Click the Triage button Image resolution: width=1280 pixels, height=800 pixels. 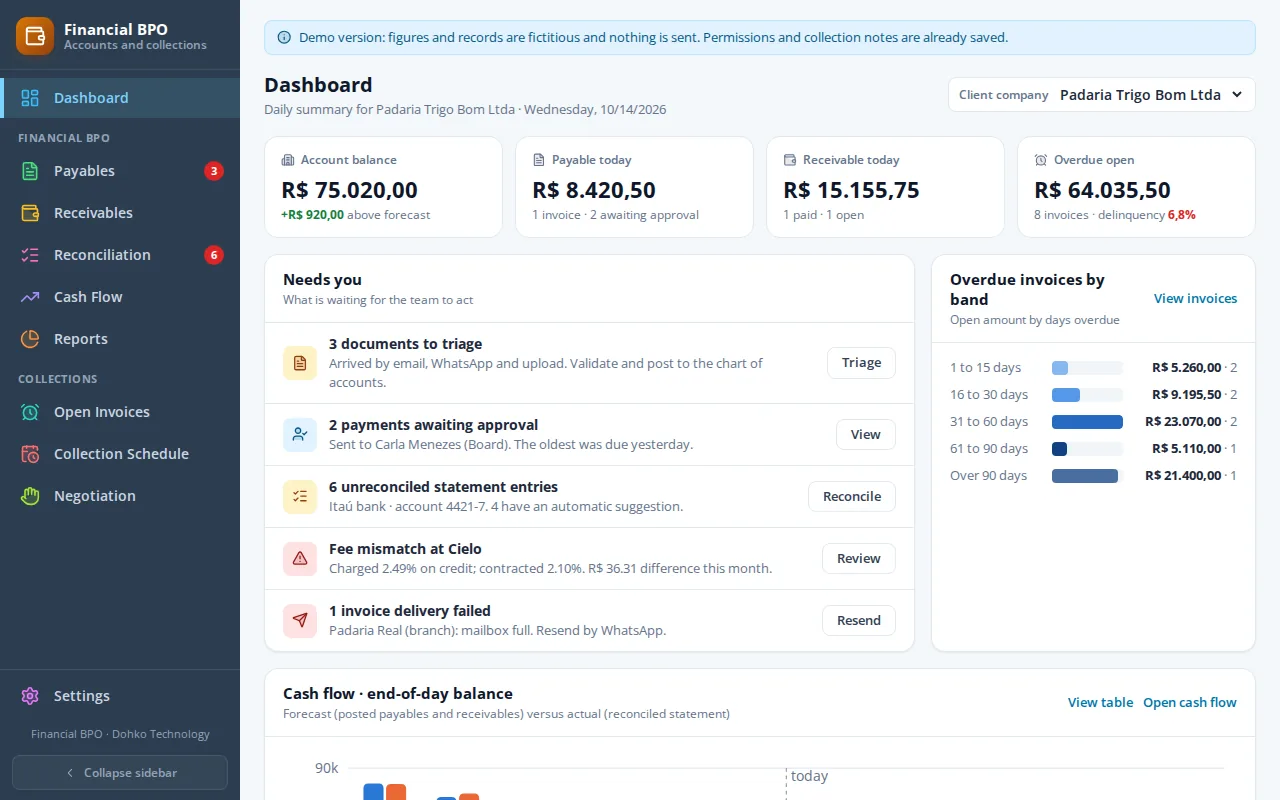click(861, 363)
